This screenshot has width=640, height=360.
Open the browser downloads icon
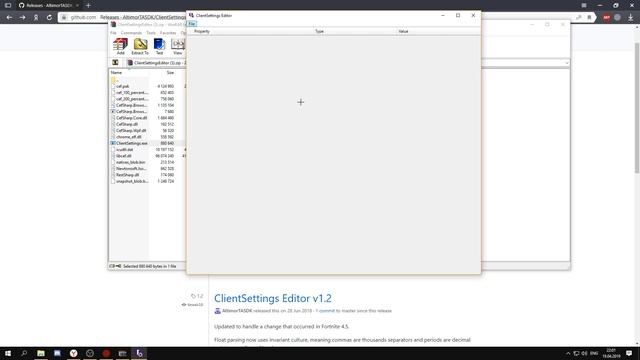pyautogui.click(x=631, y=18)
